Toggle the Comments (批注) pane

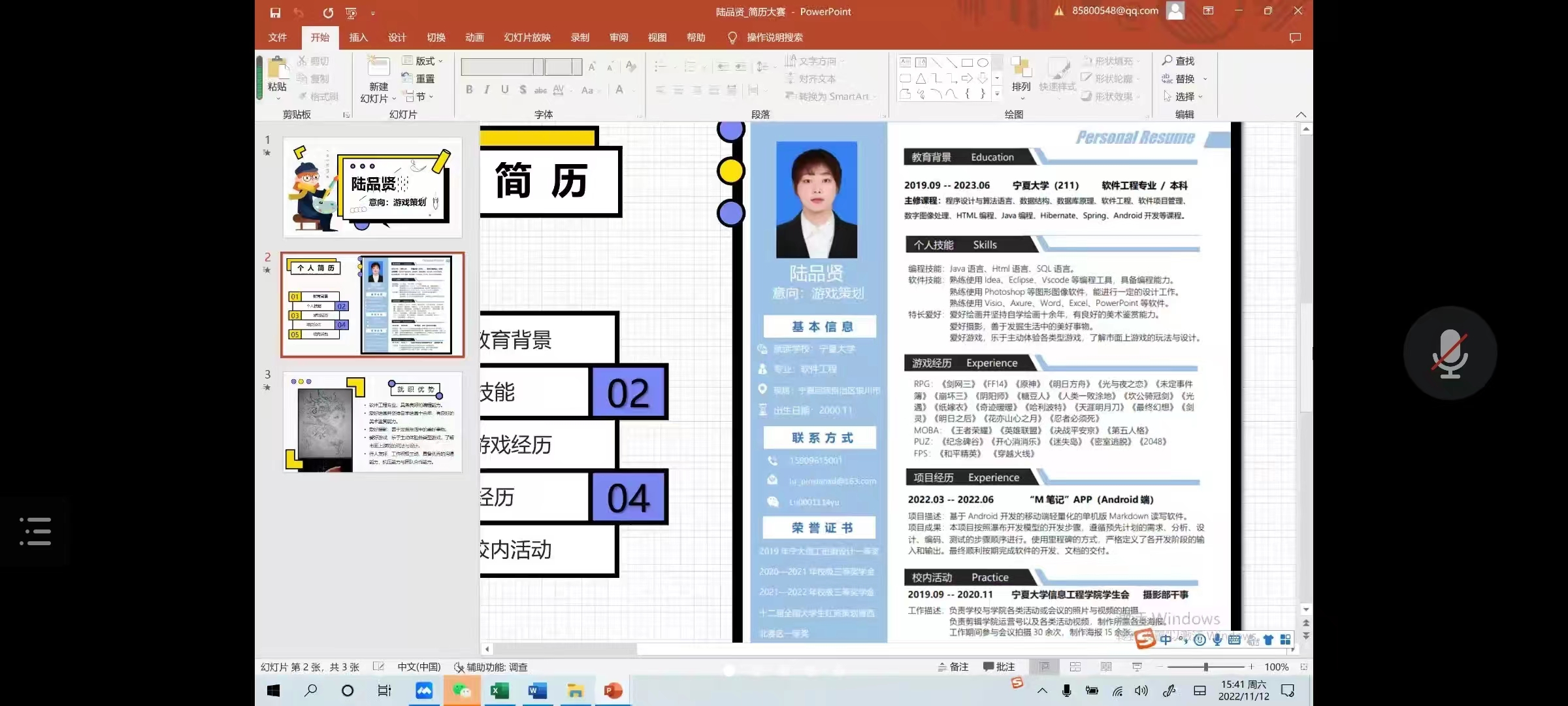[999, 667]
